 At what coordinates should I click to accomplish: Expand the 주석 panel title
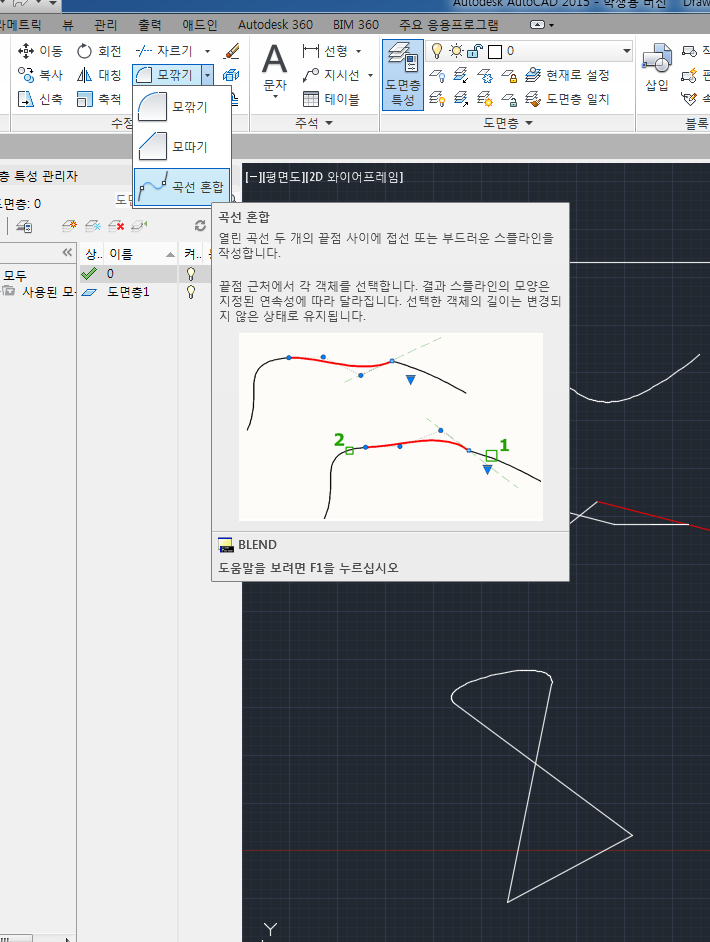pos(314,123)
